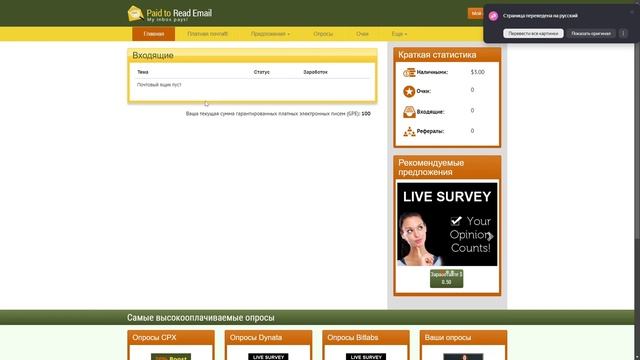The height and width of the screenshot is (360, 640).
Task: Click the $5.00 cash value
Action: [x=478, y=72]
